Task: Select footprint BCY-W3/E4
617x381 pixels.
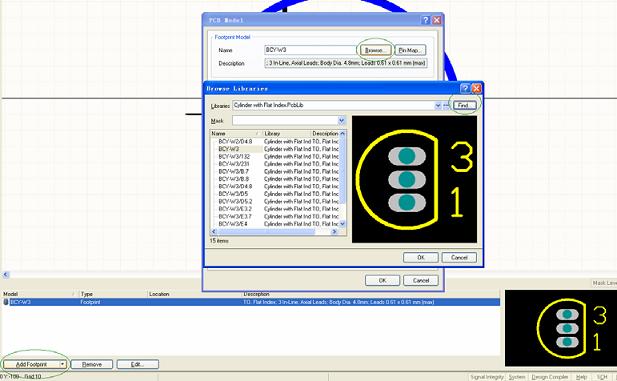Action: pos(233,224)
